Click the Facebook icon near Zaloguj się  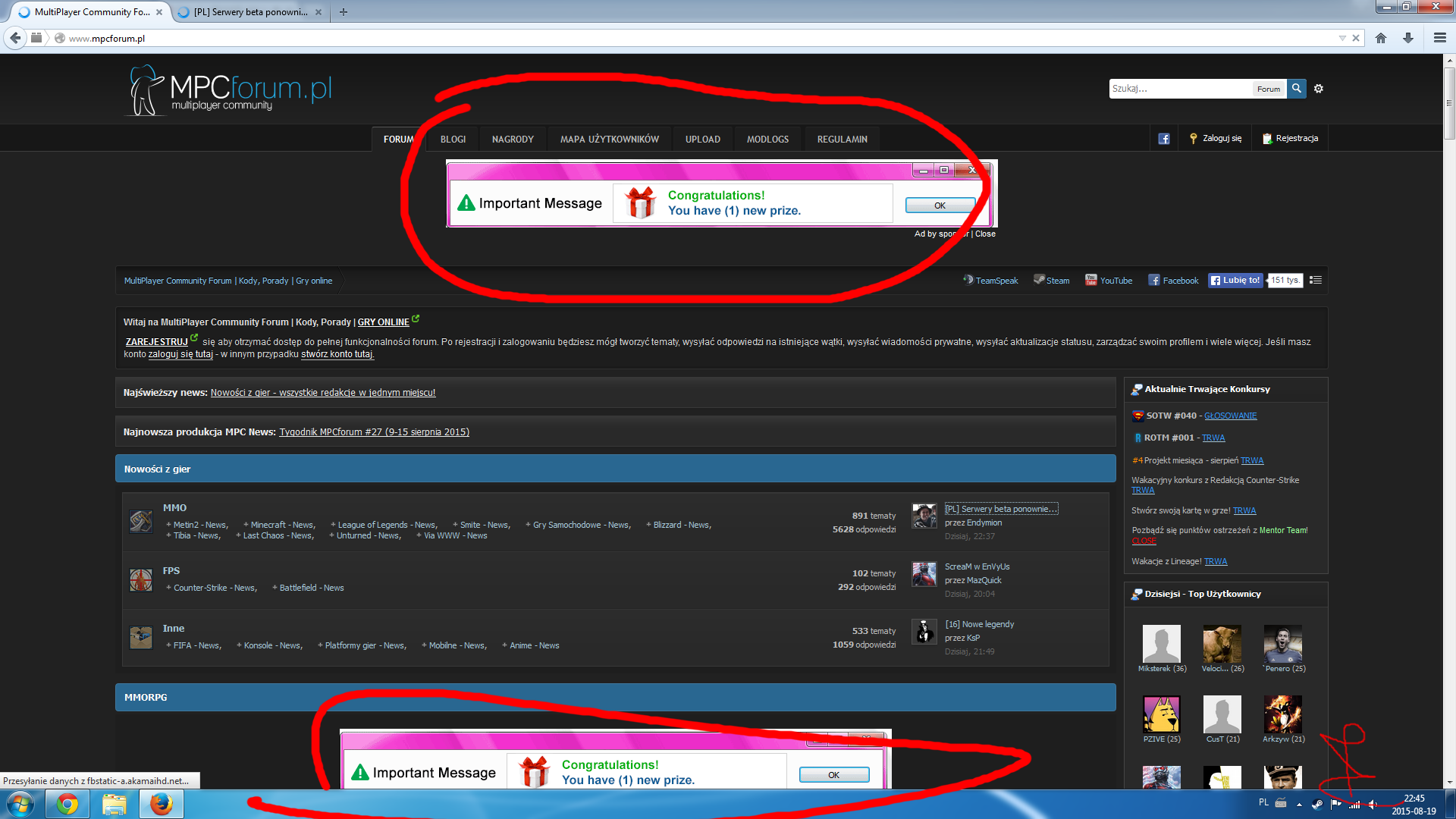coord(1164,139)
